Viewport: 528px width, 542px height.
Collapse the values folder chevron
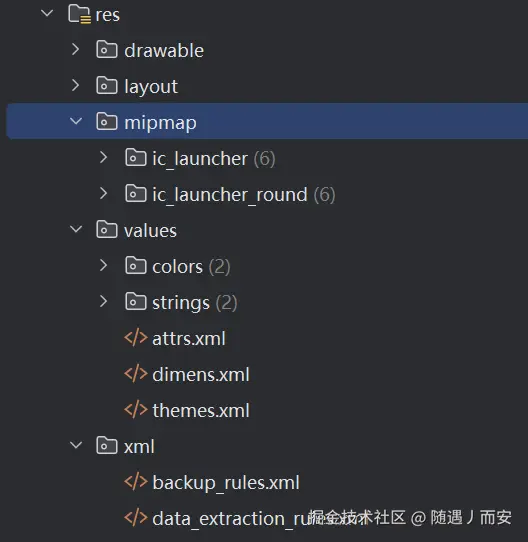76,229
